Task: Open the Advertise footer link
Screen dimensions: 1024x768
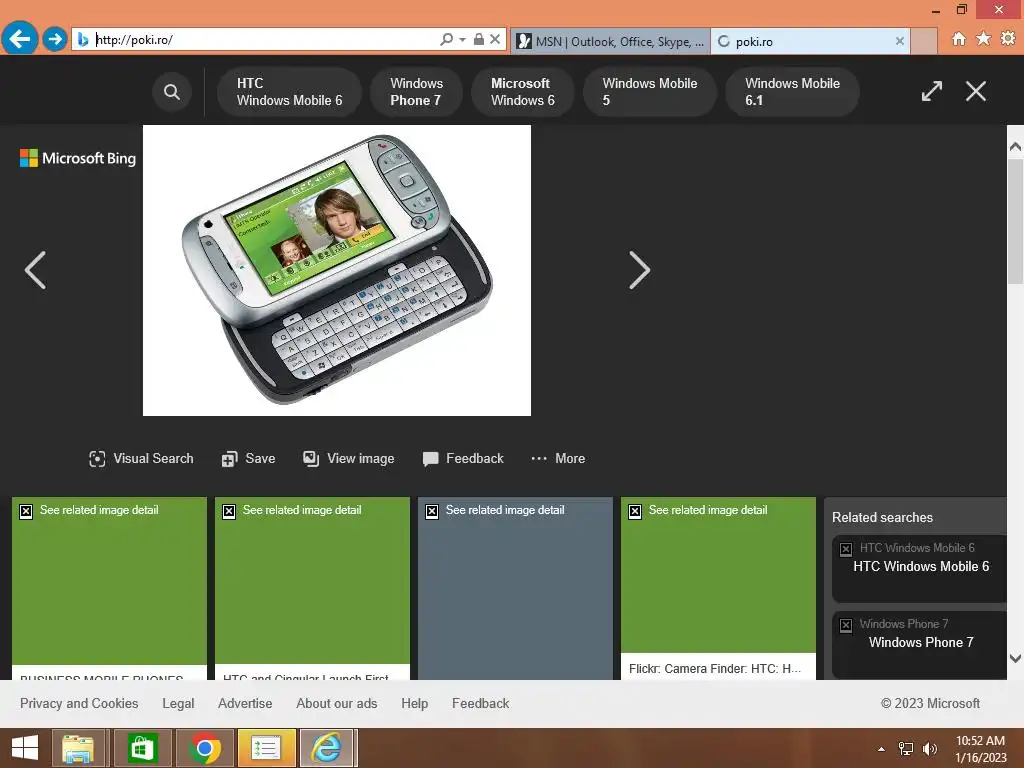Action: coord(245,703)
